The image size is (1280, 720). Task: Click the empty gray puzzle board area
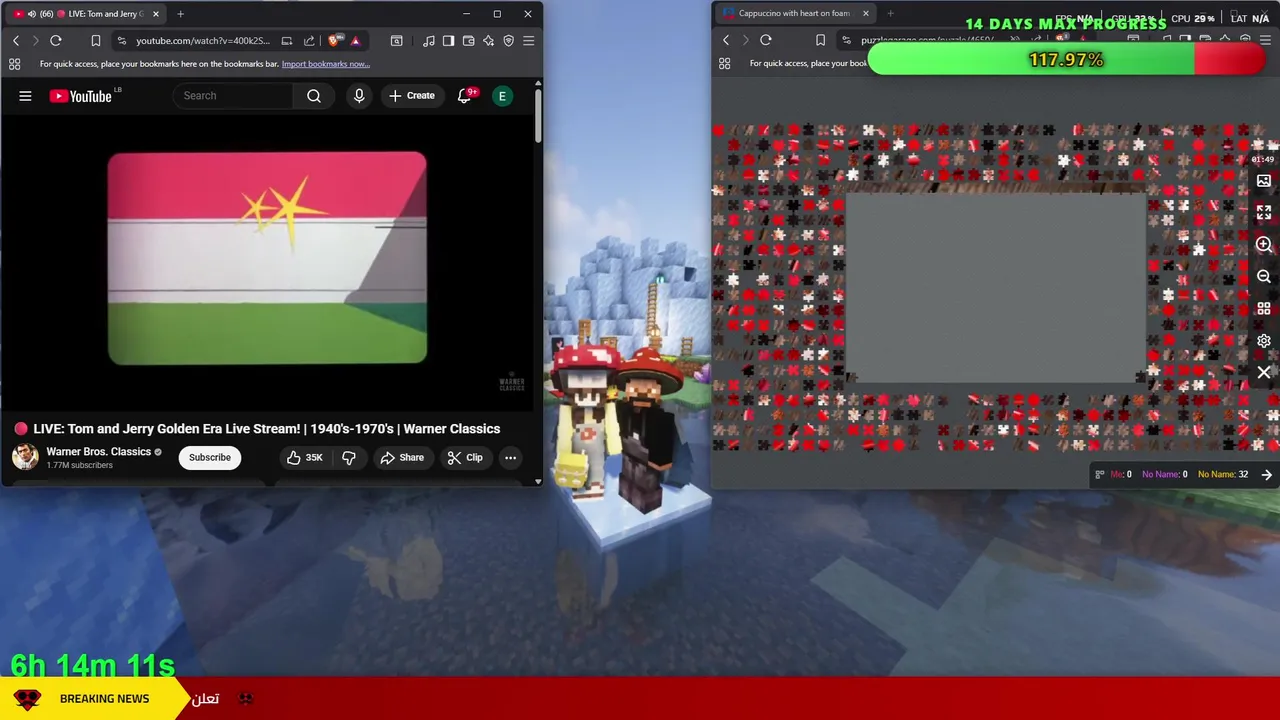[995, 288]
